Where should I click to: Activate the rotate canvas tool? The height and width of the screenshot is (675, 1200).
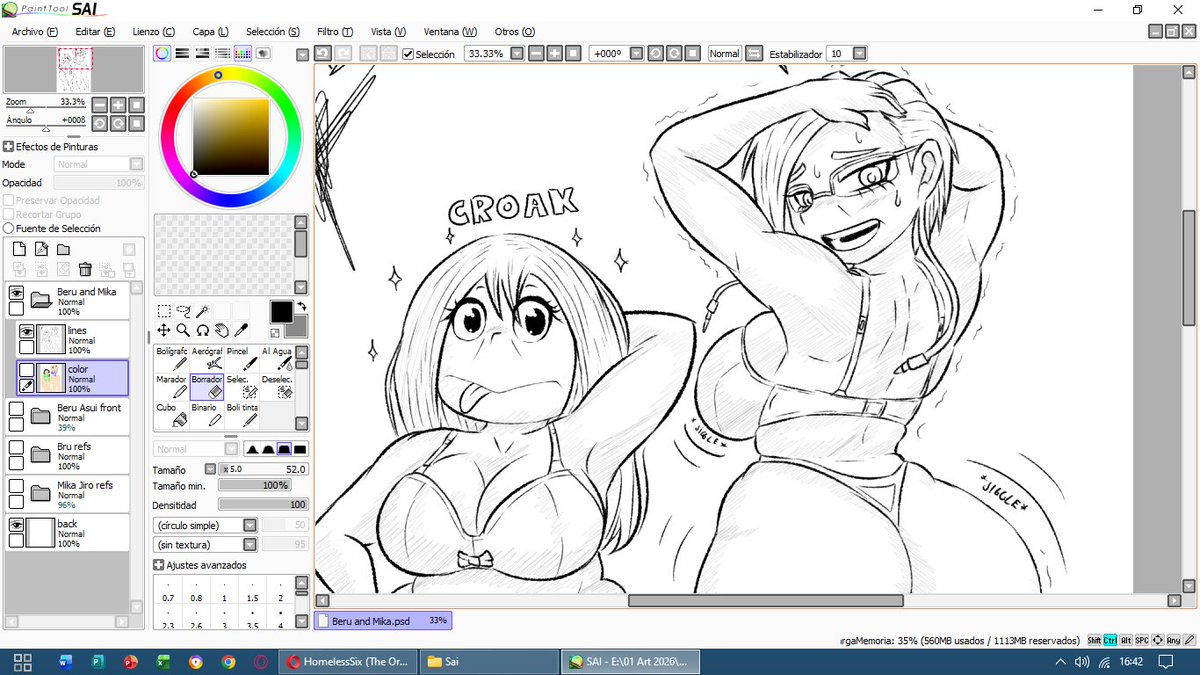coord(202,329)
